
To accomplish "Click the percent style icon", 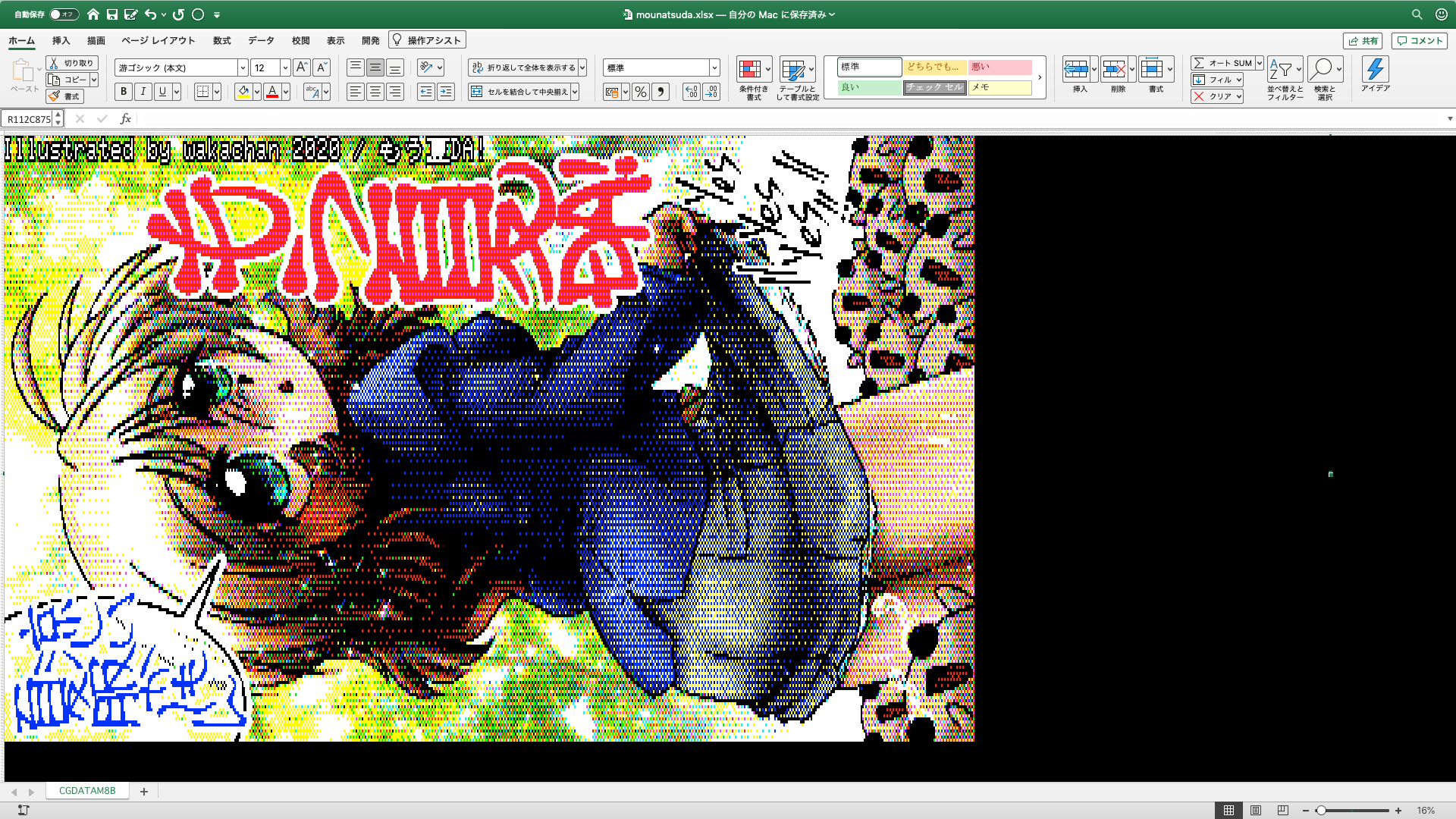I will [641, 92].
